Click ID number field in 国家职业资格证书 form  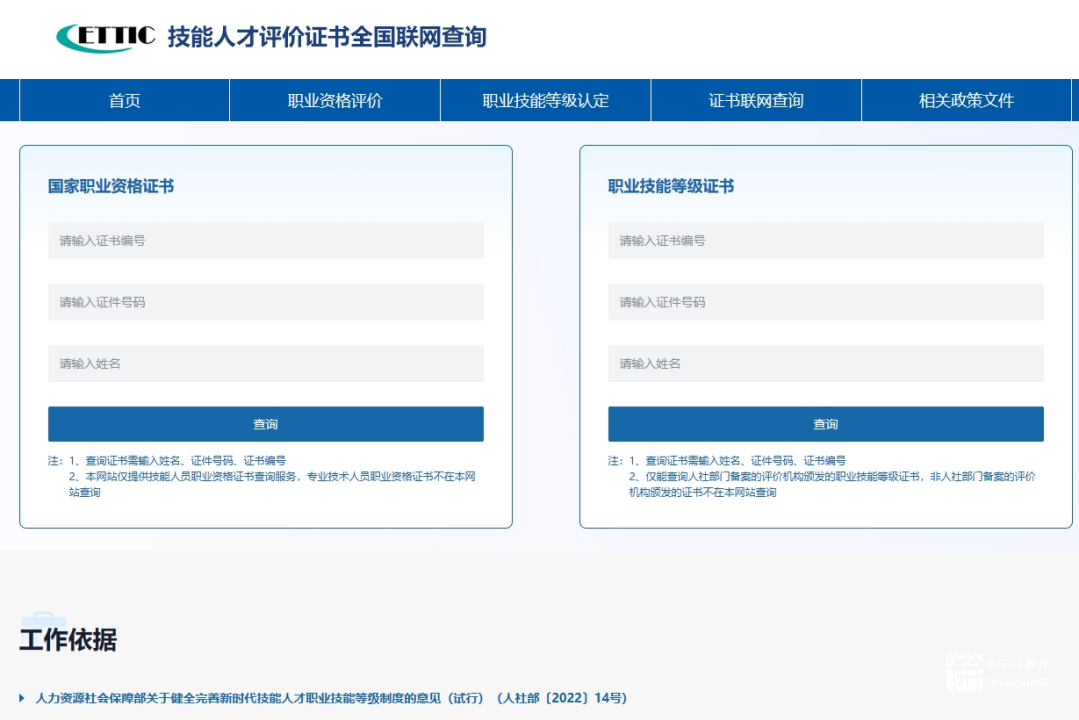[265, 302]
